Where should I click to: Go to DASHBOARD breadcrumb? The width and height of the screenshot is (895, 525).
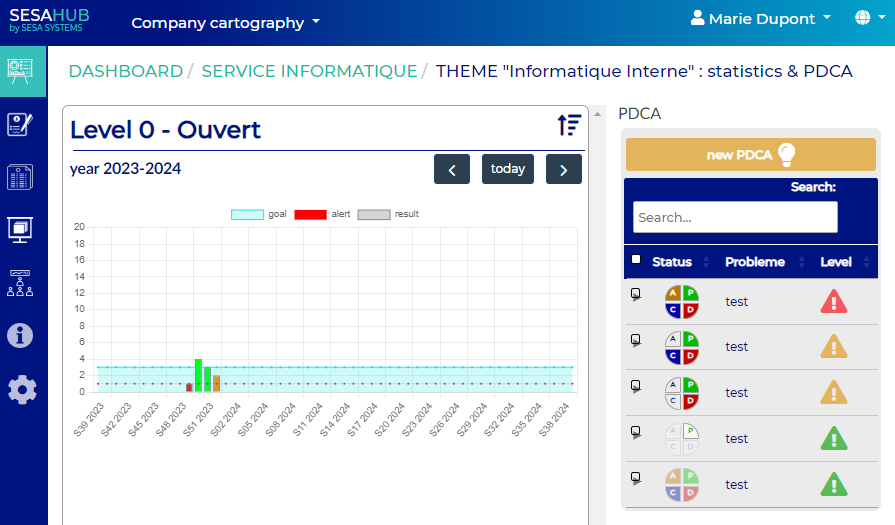tap(125, 71)
